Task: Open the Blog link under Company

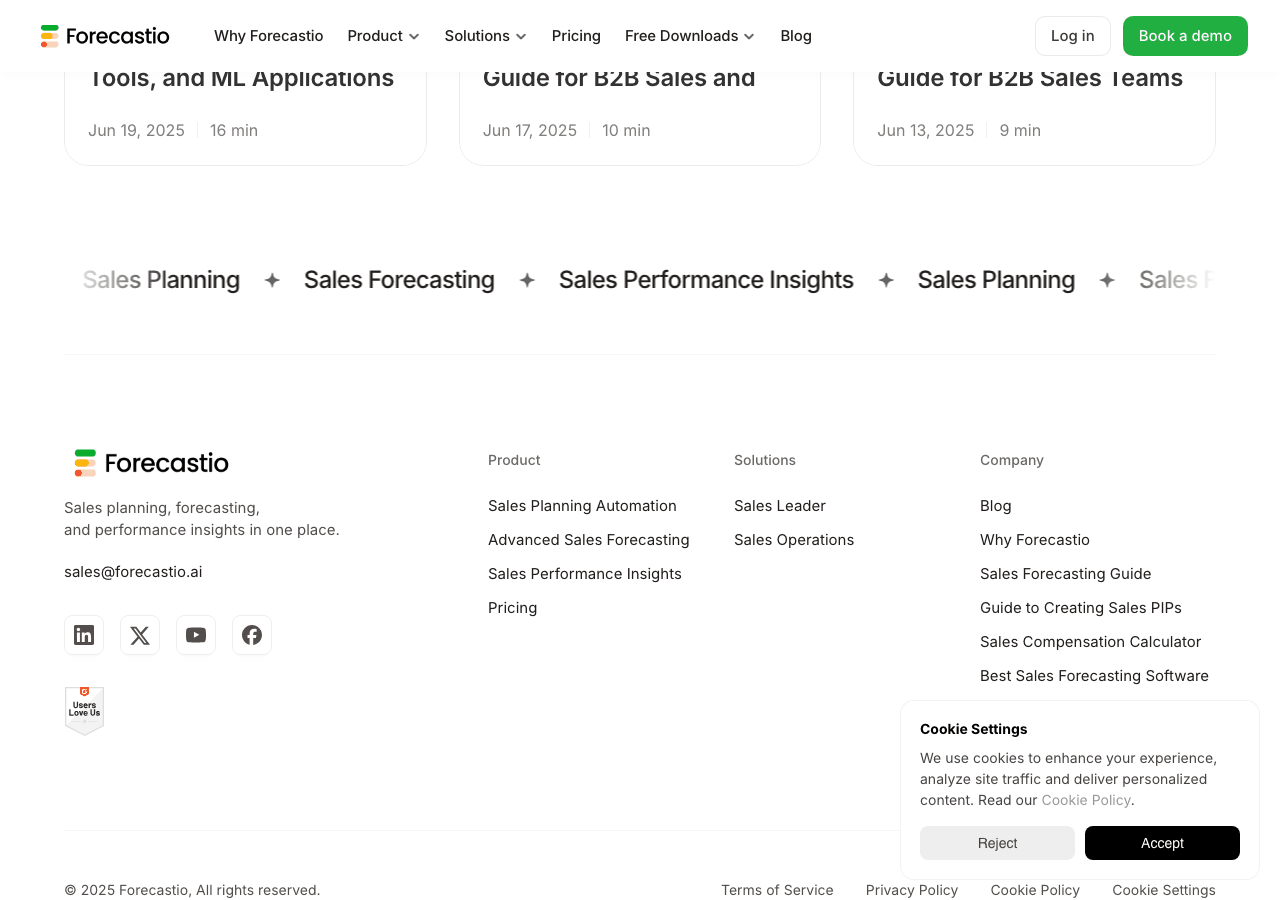Action: pos(996,506)
